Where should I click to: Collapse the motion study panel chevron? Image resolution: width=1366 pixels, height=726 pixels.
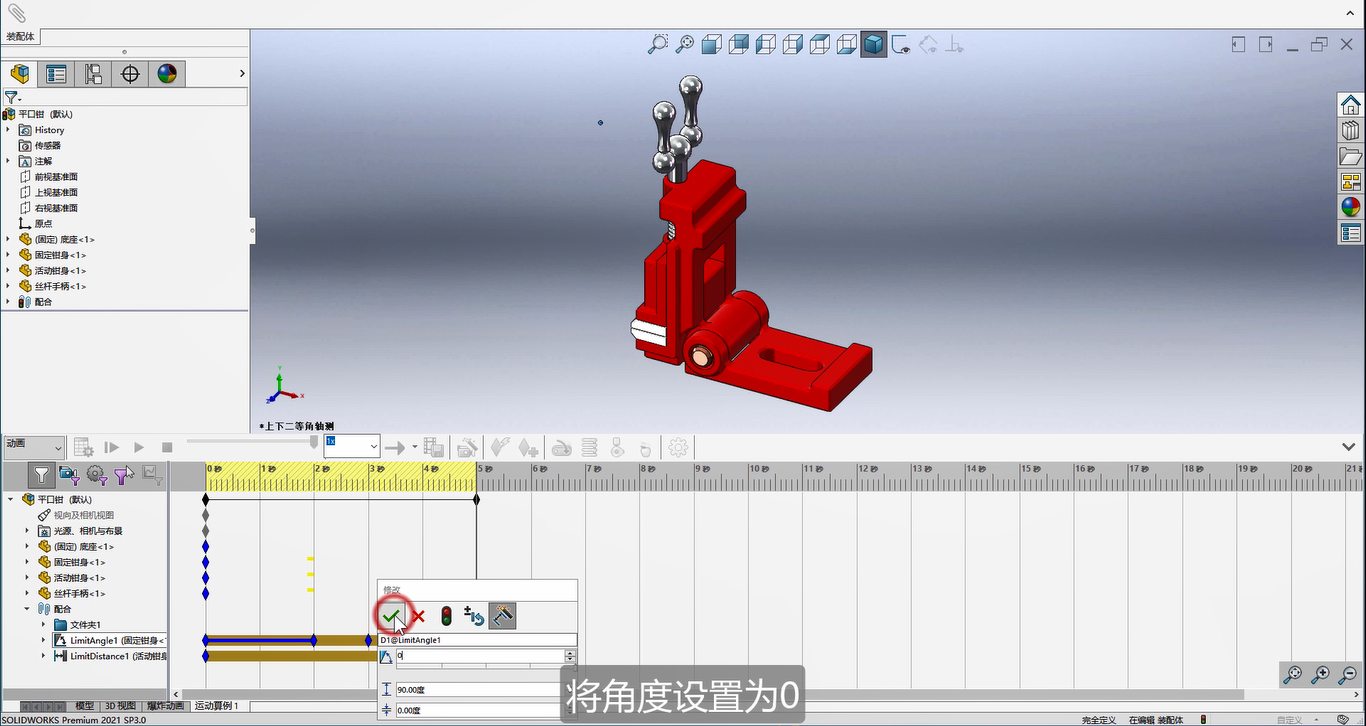coord(1349,447)
